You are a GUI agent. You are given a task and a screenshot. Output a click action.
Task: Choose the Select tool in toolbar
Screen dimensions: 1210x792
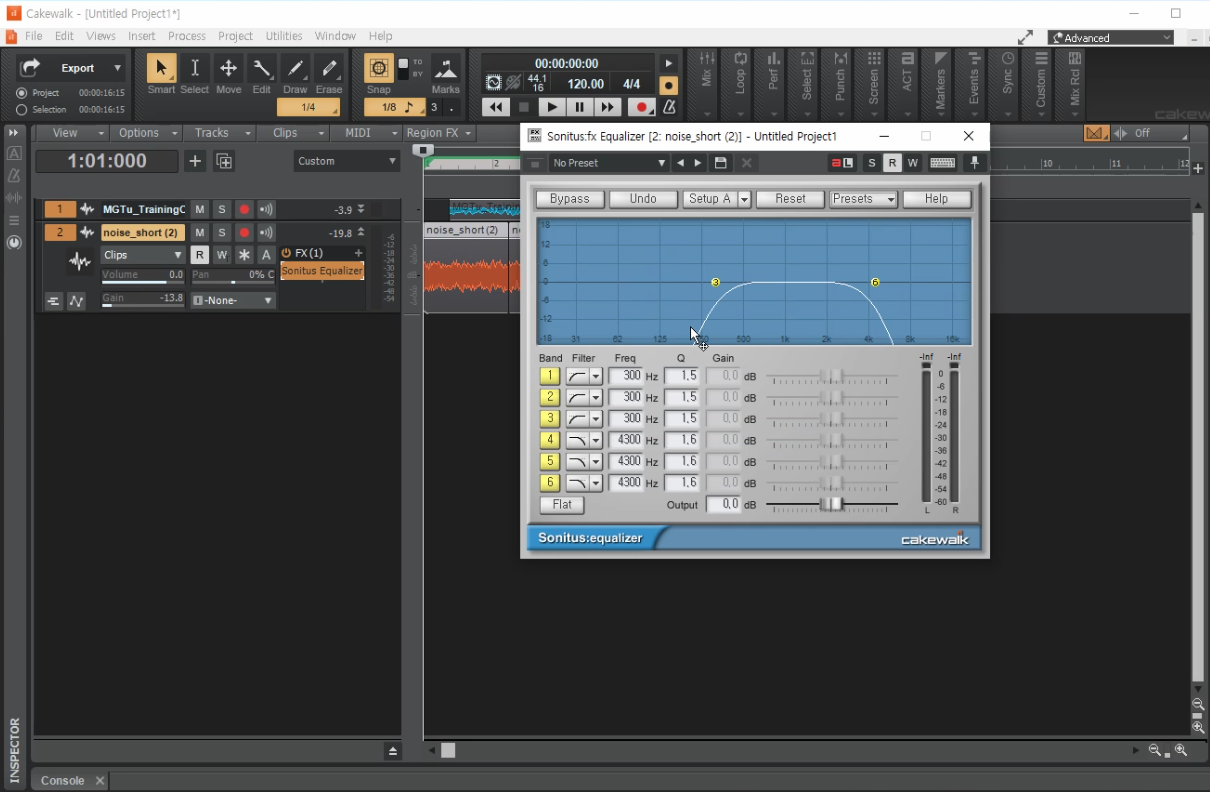[195, 68]
